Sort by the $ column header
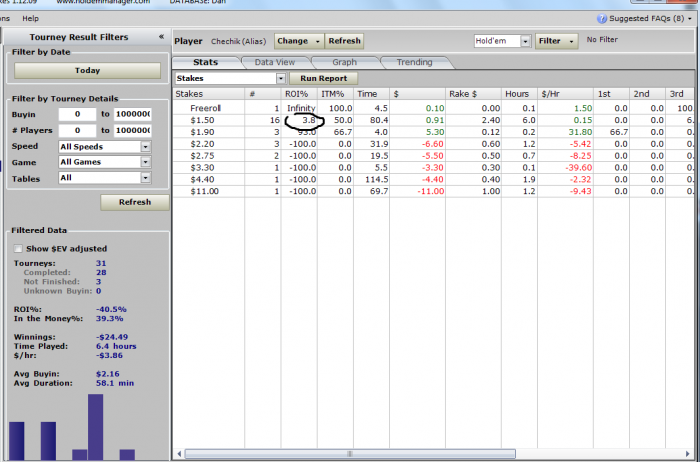Viewport: 700px width, 462px height. [x=417, y=94]
